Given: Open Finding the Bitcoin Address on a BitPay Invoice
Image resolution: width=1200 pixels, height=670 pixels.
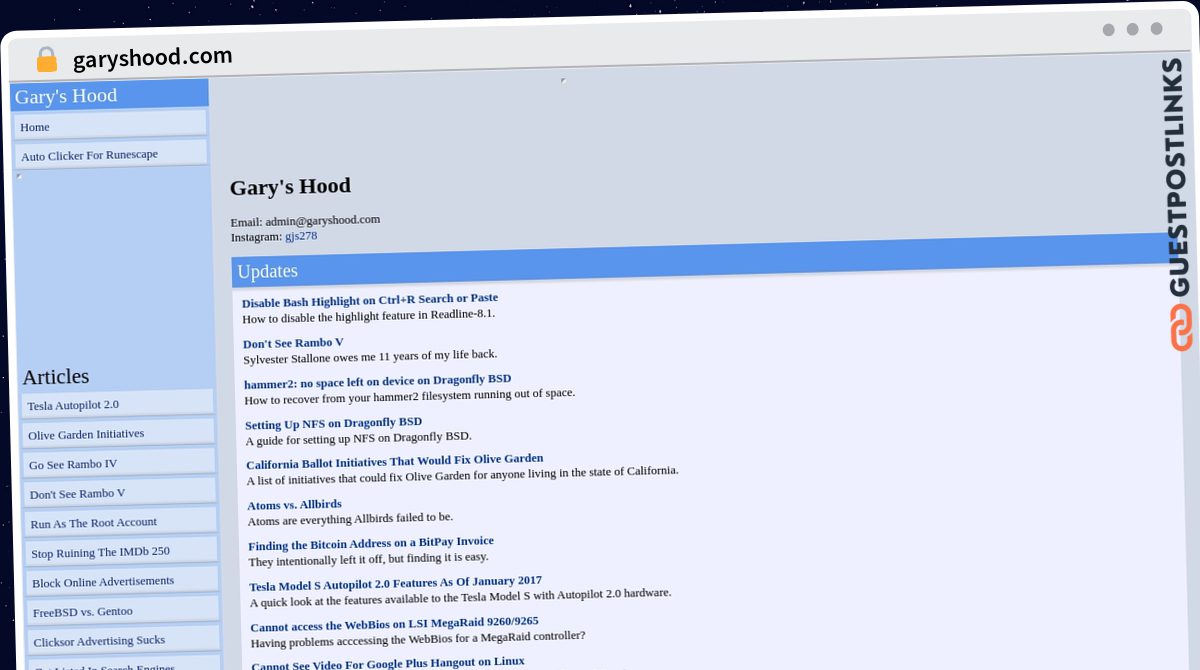Looking at the screenshot, I should (371, 543).
